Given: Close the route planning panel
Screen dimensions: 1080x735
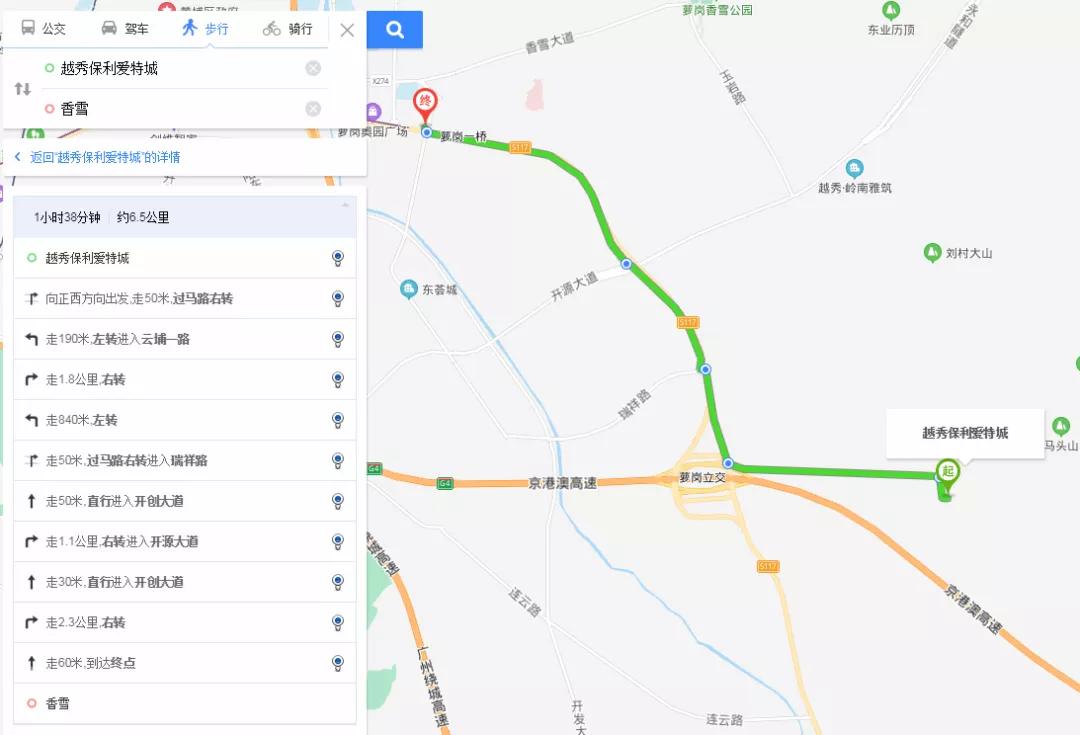Looking at the screenshot, I should click(347, 30).
